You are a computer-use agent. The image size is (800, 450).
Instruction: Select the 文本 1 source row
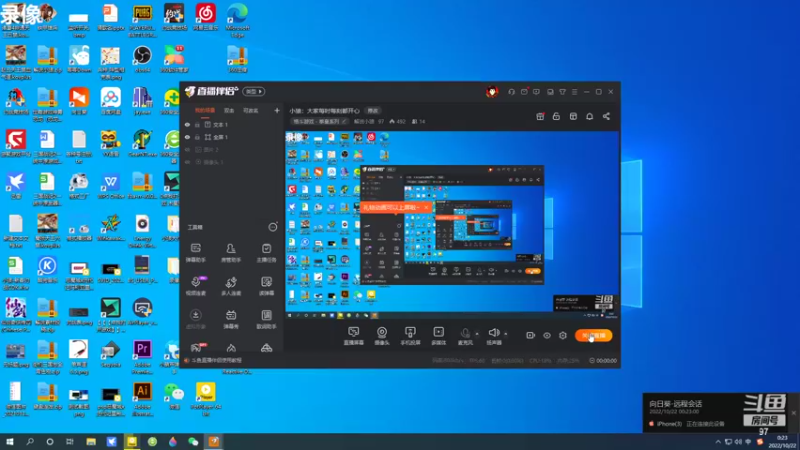pos(232,124)
